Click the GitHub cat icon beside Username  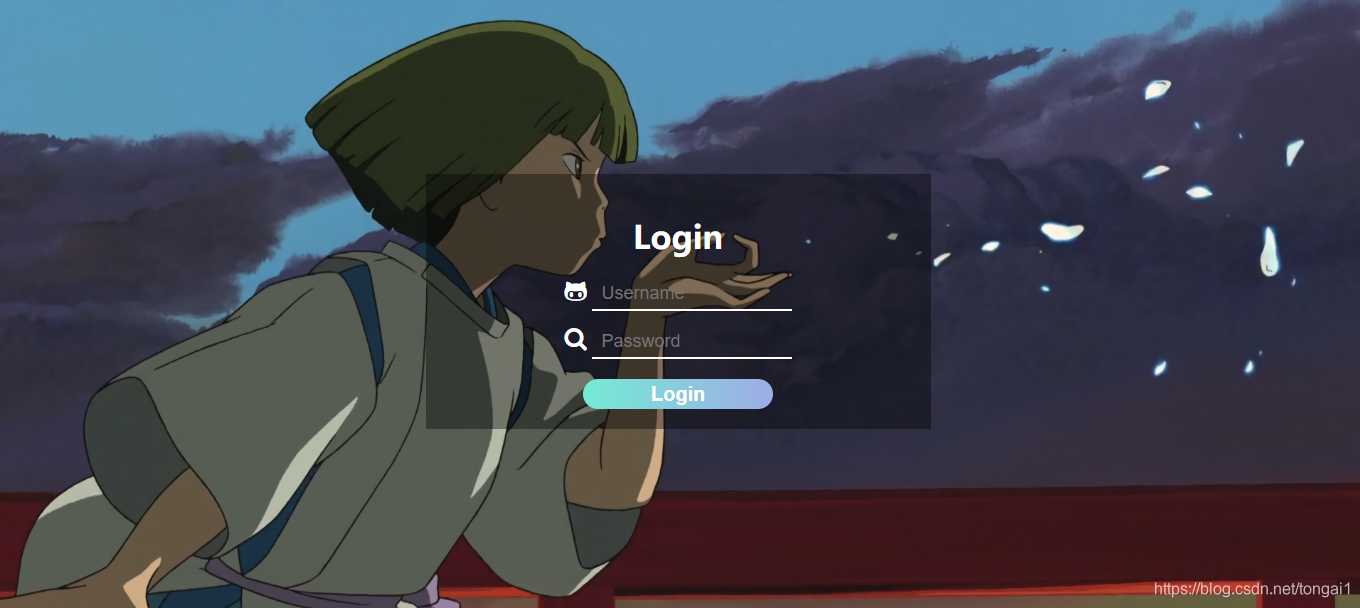click(x=575, y=292)
